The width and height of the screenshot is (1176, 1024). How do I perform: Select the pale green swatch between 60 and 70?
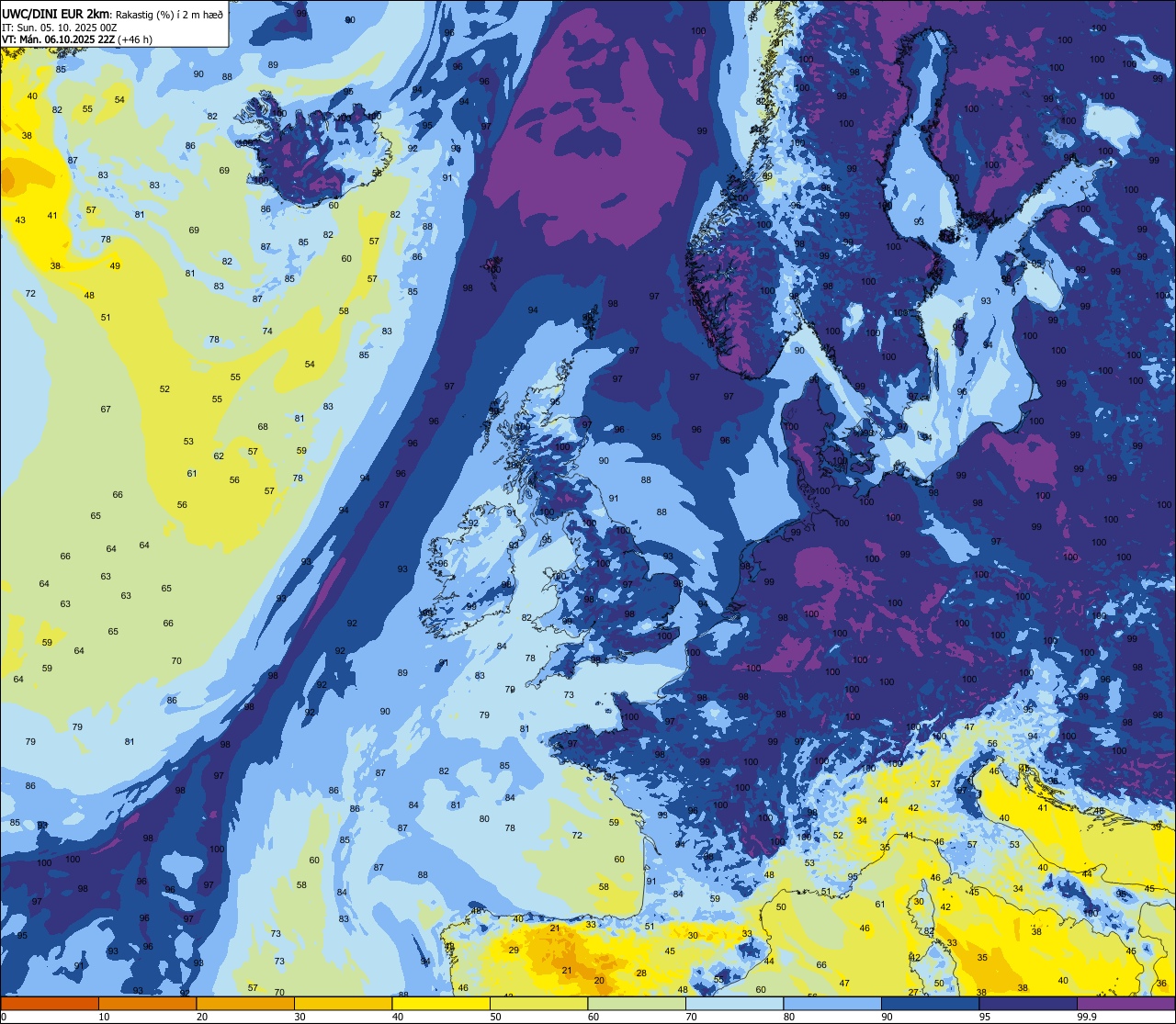tap(637, 1003)
